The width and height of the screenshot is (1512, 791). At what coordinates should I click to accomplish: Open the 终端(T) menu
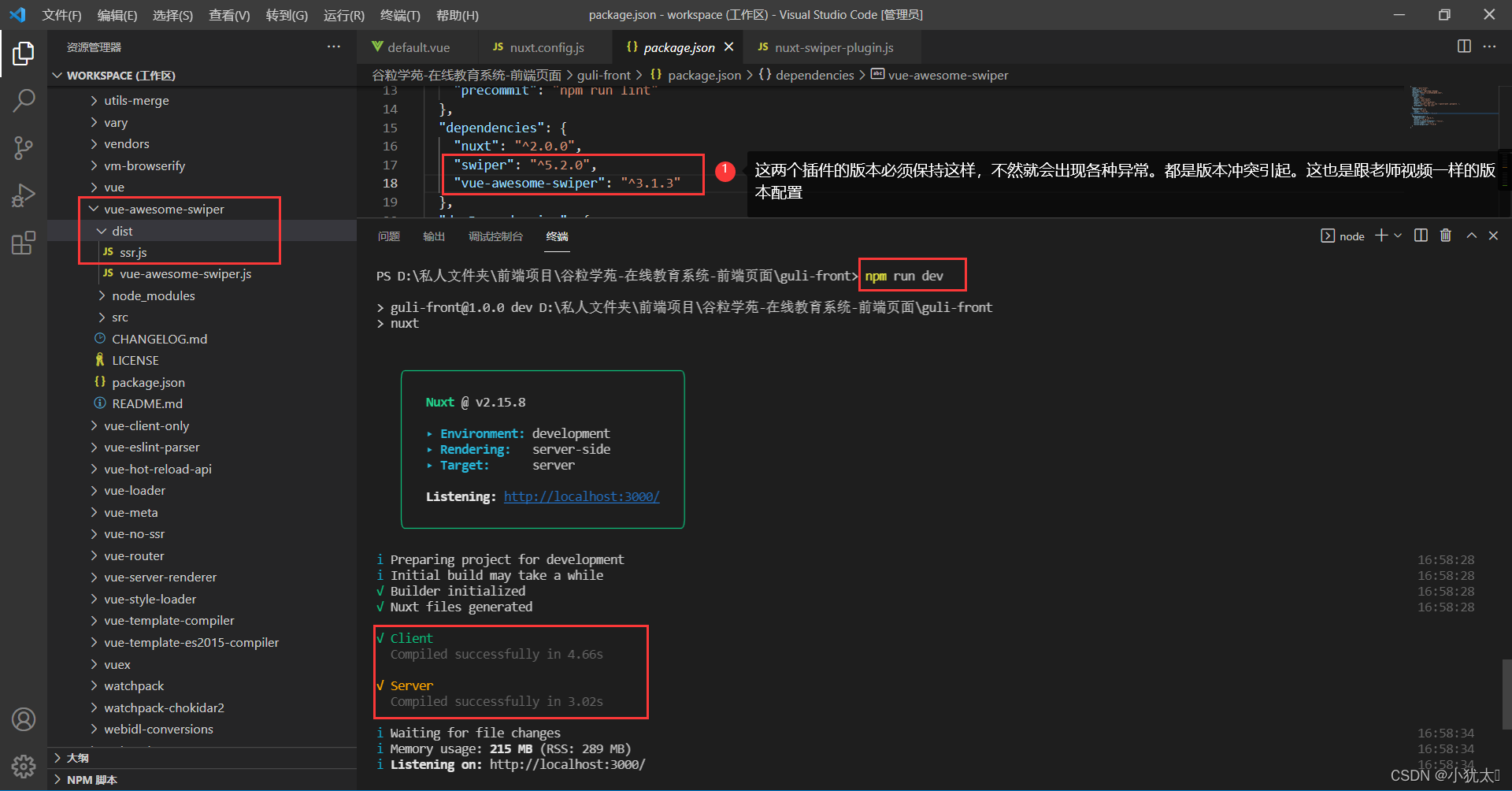tap(400, 15)
